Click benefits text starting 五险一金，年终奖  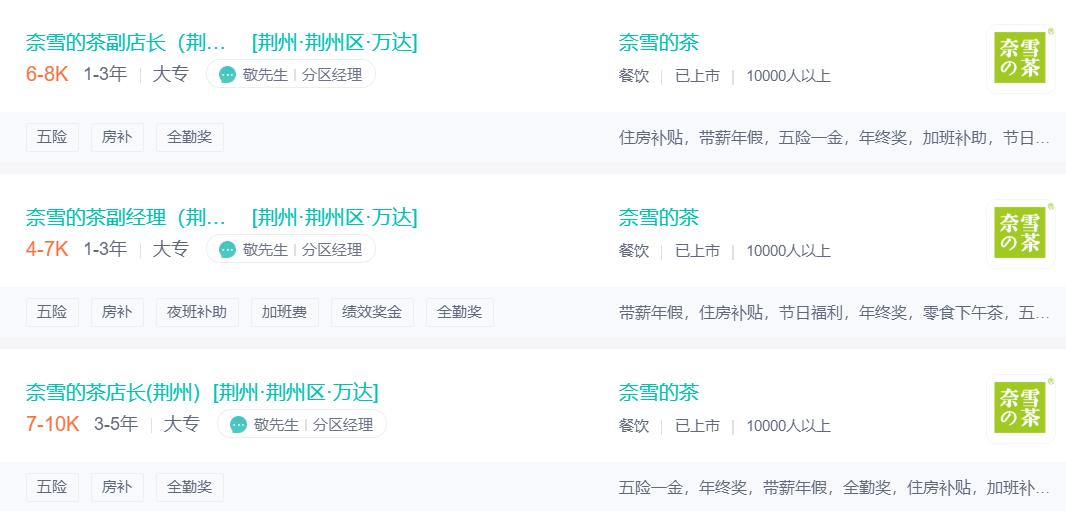click(x=834, y=487)
